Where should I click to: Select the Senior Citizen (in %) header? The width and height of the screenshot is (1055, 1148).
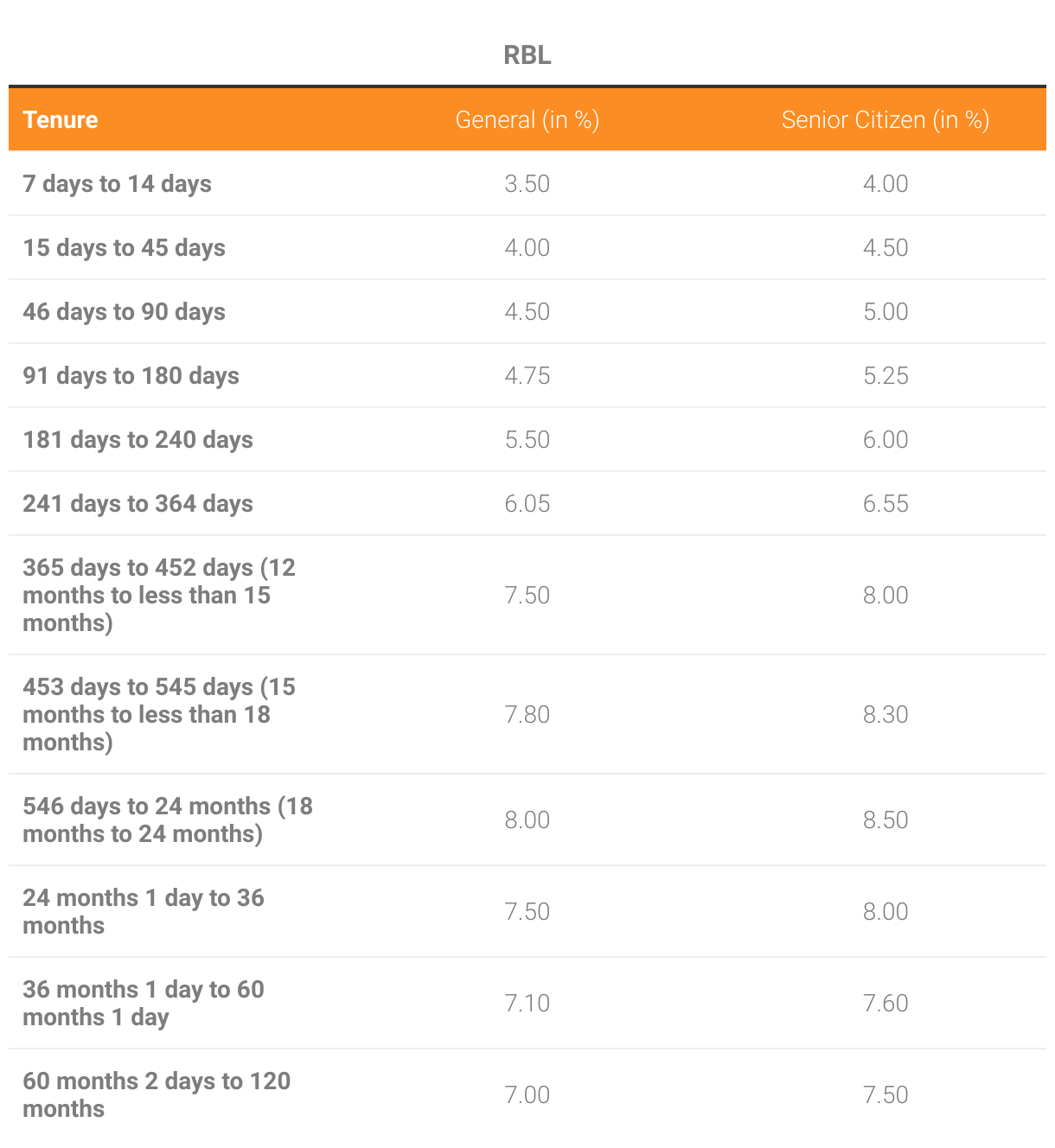point(886,119)
